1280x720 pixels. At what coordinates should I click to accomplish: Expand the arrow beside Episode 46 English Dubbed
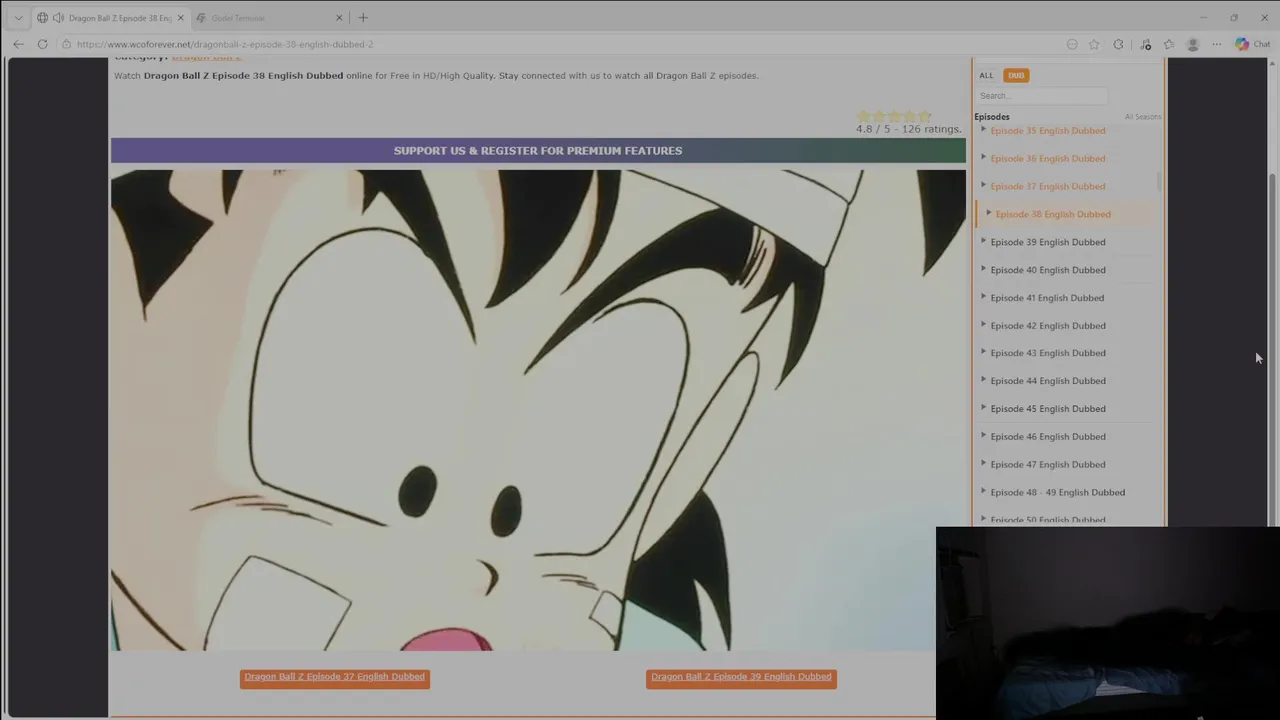pyautogui.click(x=983, y=436)
